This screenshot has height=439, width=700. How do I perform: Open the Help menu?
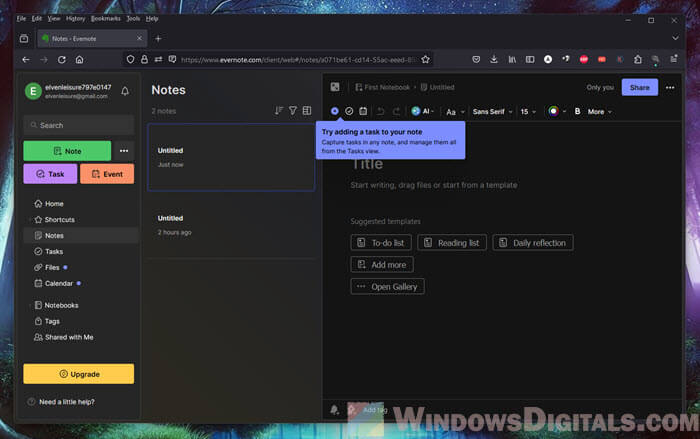pyautogui.click(x=152, y=19)
